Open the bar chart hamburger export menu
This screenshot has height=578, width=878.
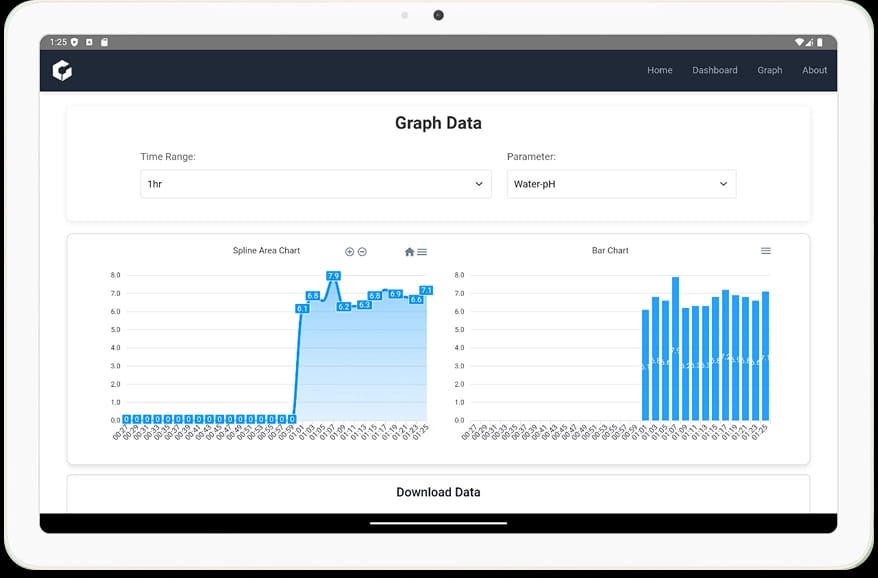click(x=766, y=251)
